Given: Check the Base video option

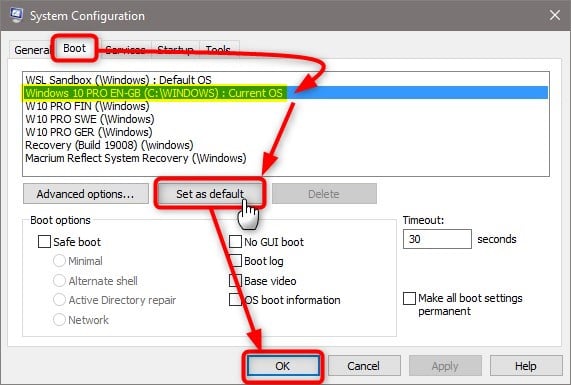Looking at the screenshot, I should click(235, 280).
